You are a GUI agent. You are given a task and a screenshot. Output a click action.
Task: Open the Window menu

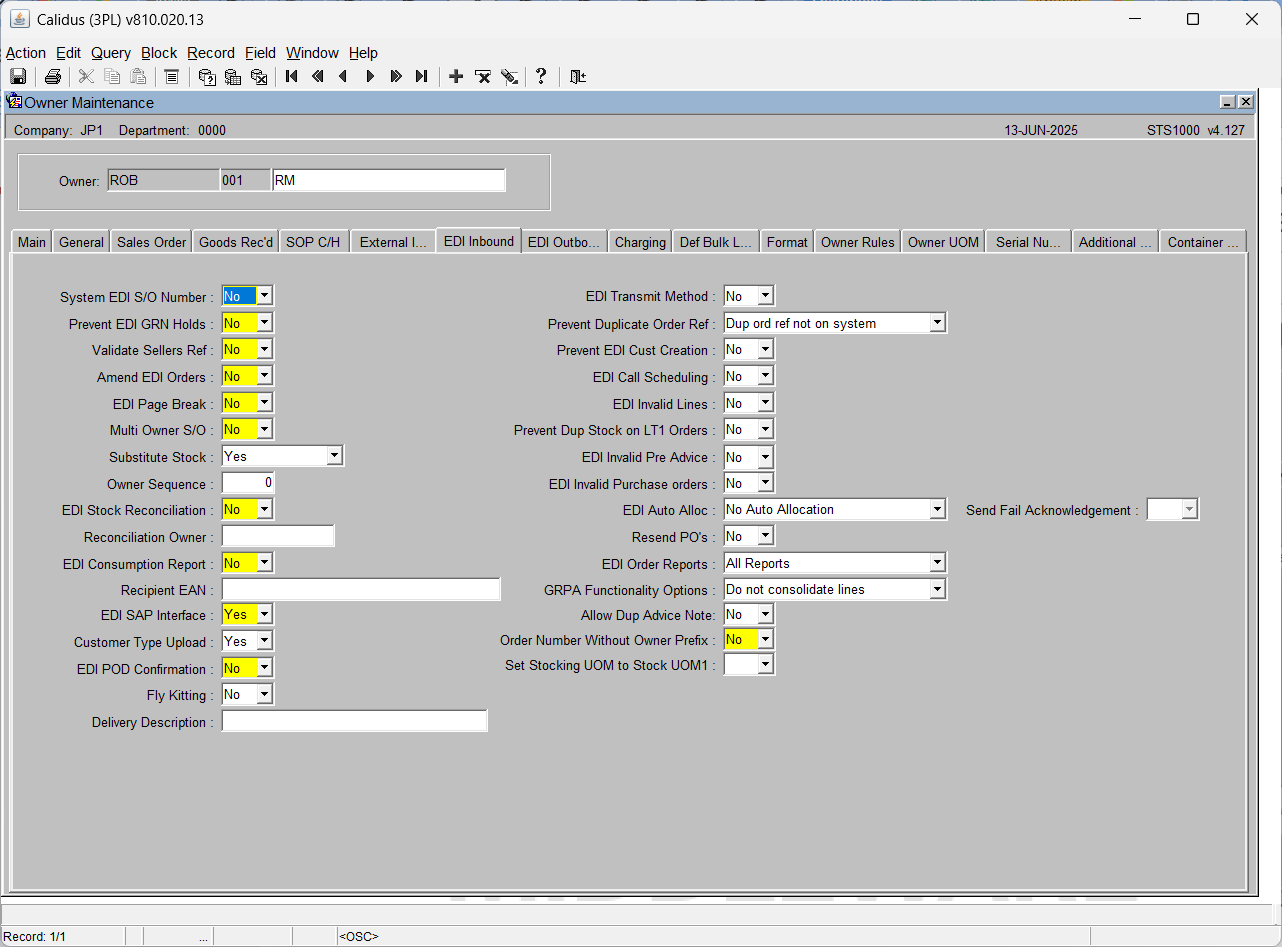[x=313, y=53]
